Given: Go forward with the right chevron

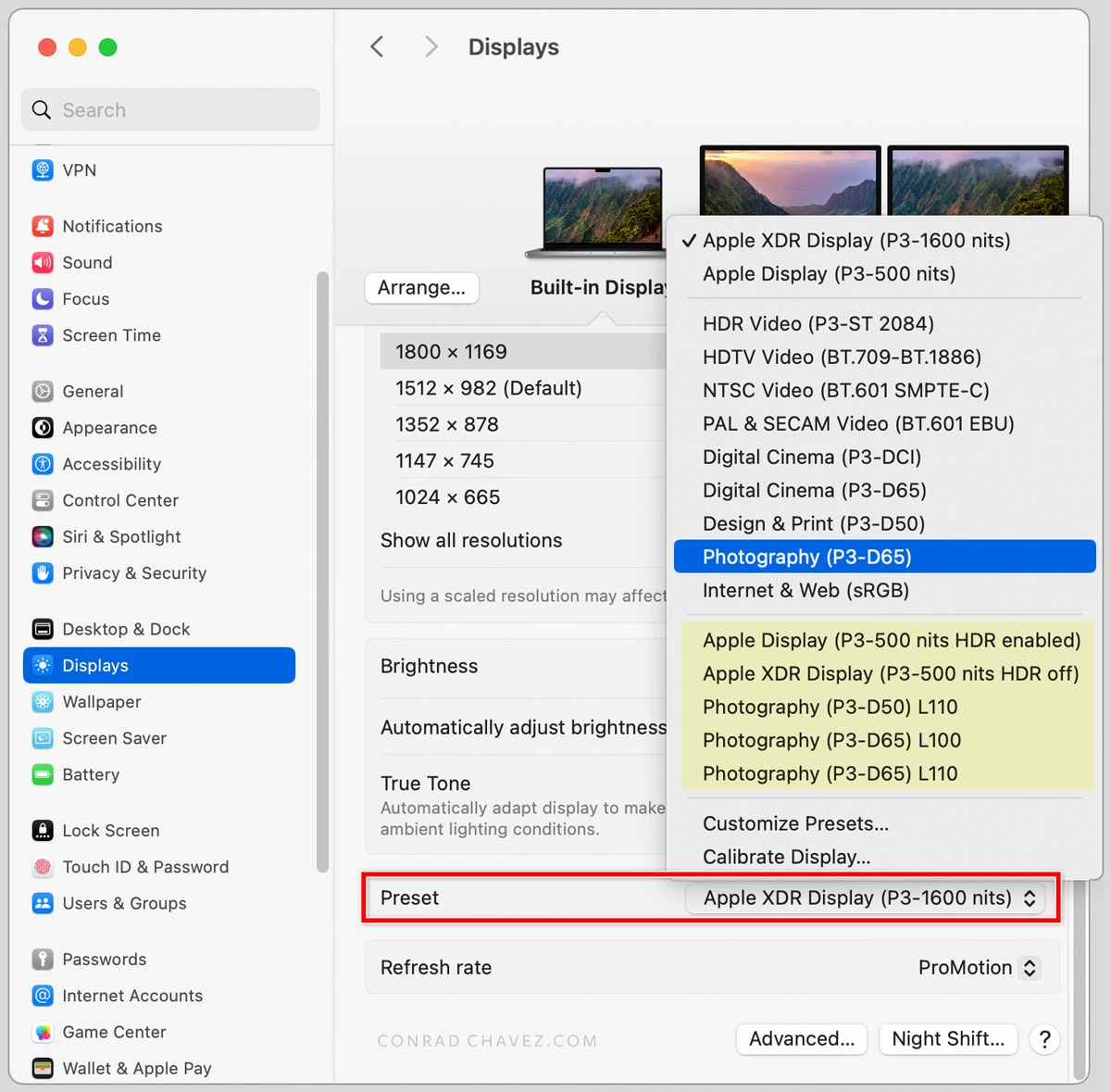Looking at the screenshot, I should pyautogui.click(x=431, y=47).
